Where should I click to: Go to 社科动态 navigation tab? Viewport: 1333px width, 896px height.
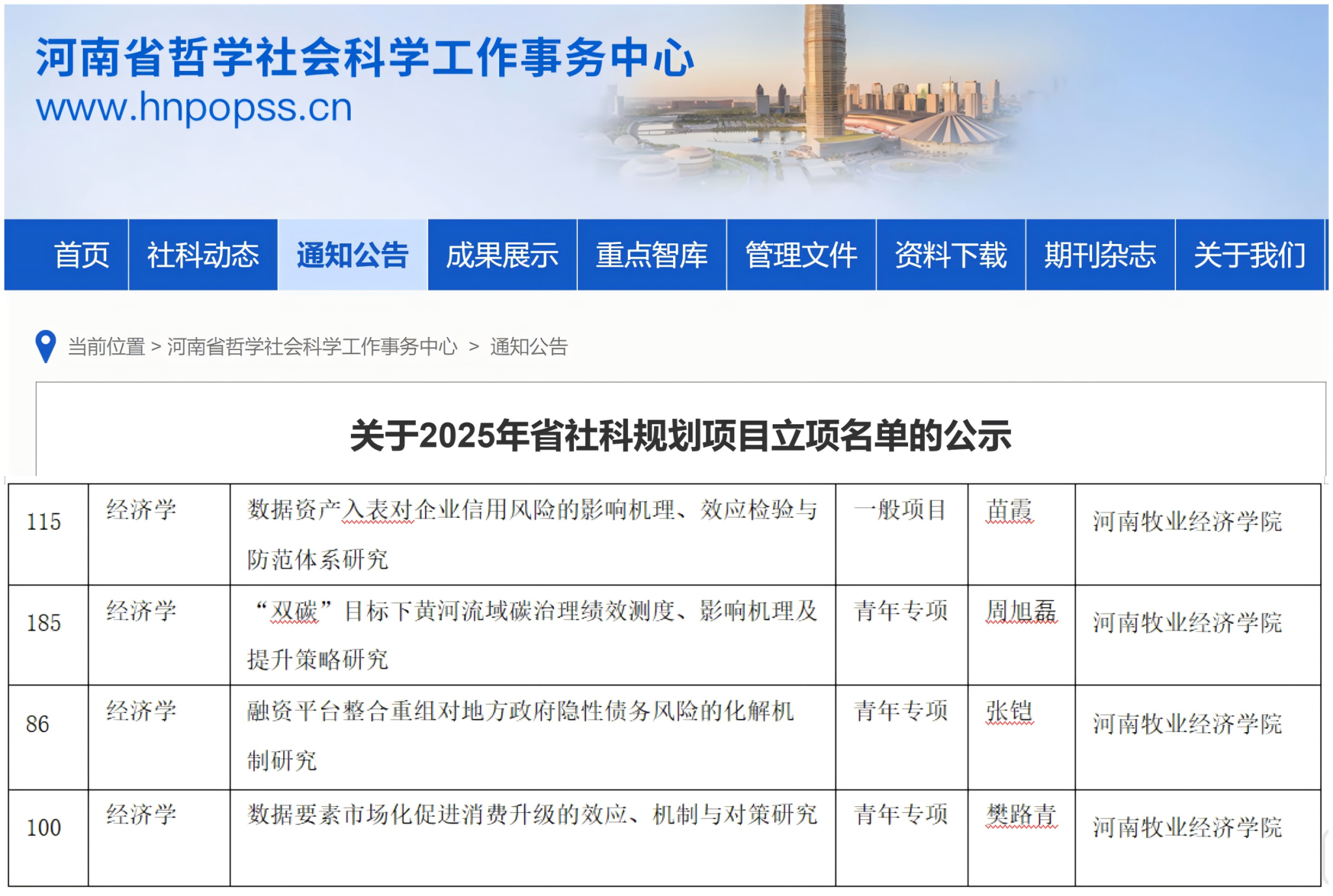(x=202, y=254)
